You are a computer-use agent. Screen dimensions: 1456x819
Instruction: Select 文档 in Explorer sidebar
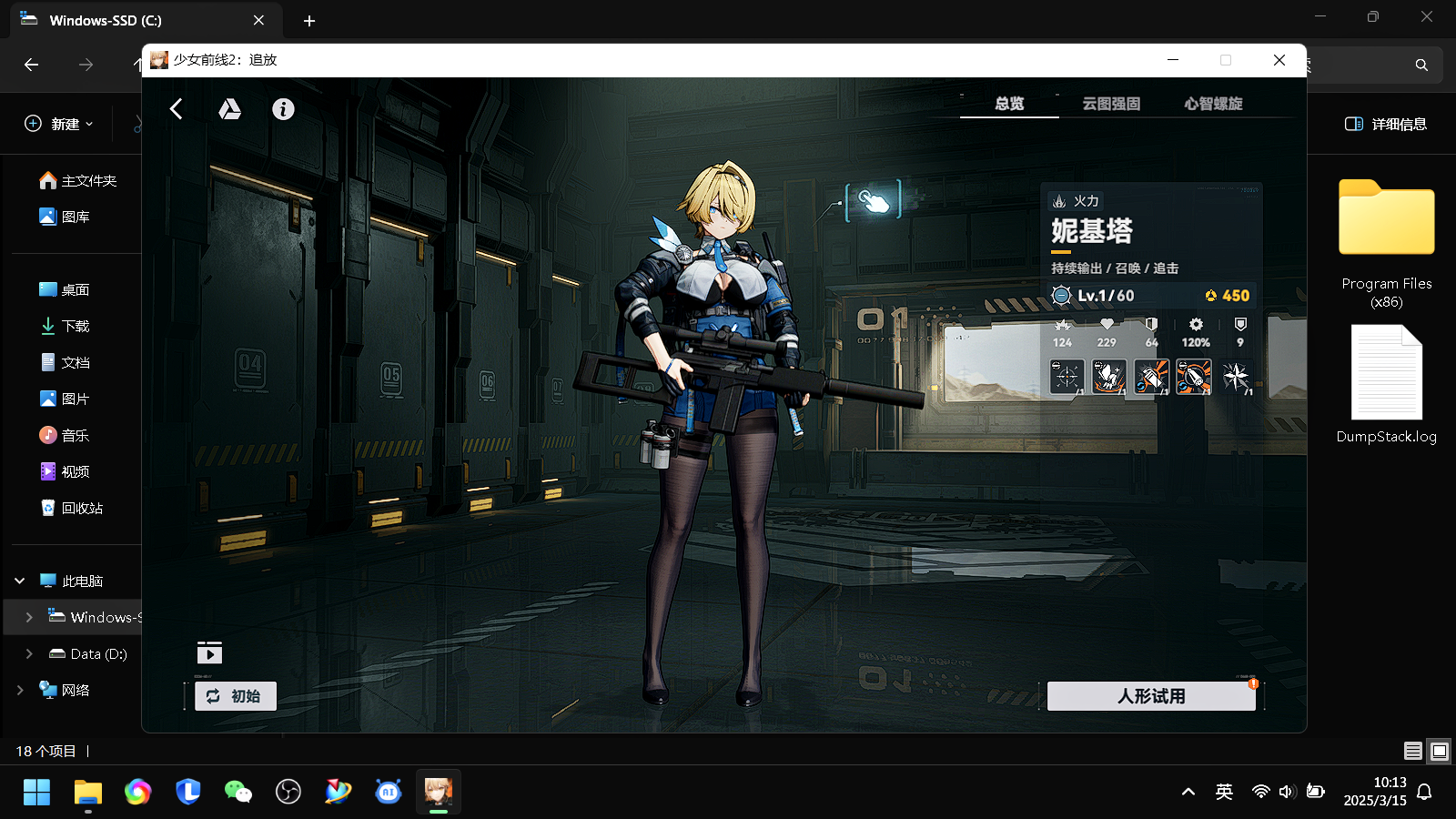coord(65,362)
